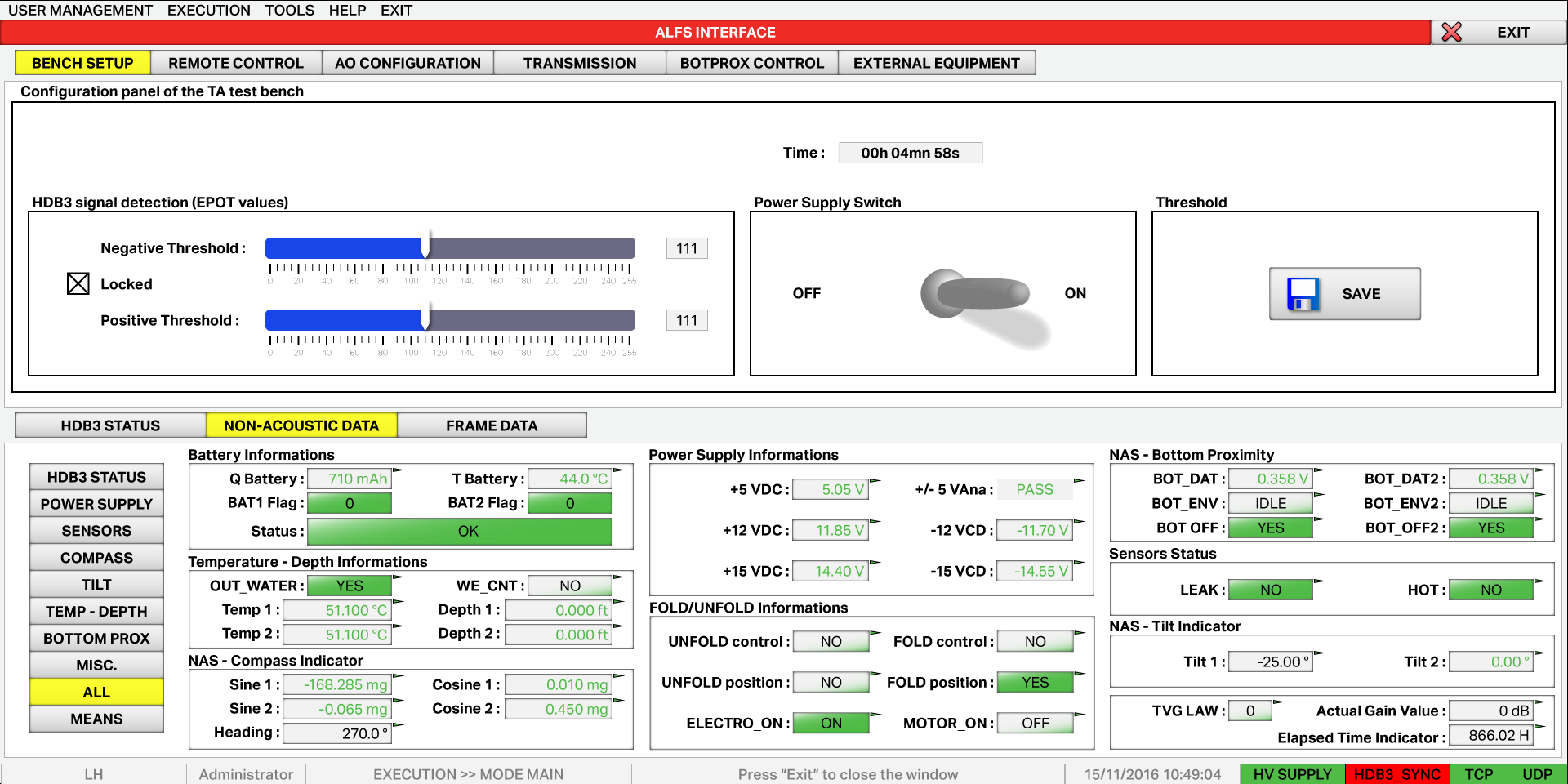
Task: Click the flag marker beside Q Battery value
Action: pos(397,469)
